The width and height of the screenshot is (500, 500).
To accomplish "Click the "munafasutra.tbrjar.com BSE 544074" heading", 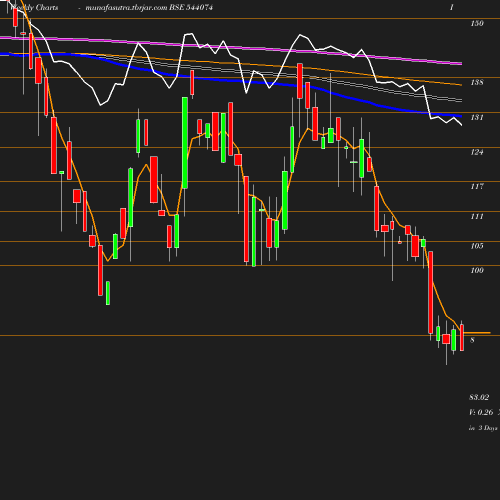I will 149,8.
